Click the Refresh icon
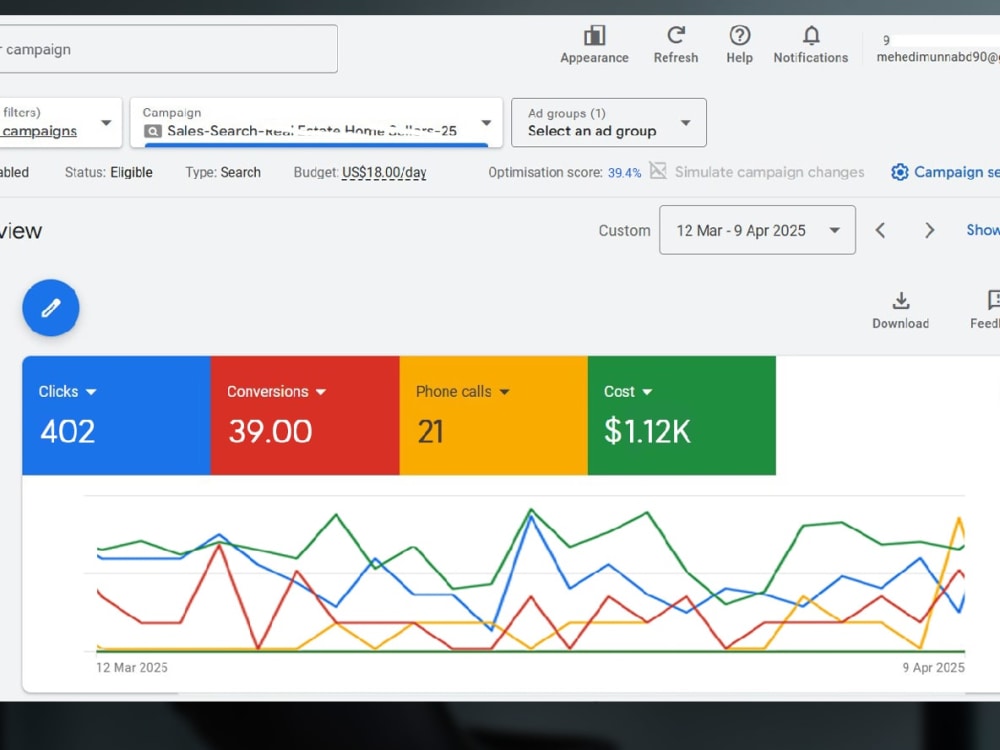Viewport: 1000px width, 750px height. coord(676,35)
